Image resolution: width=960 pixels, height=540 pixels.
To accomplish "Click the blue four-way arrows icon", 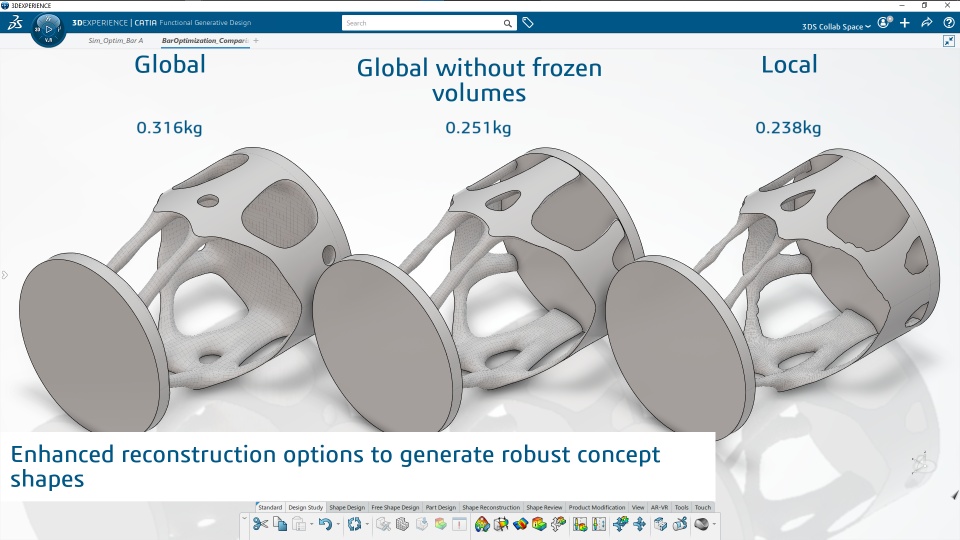I will [x=640, y=524].
